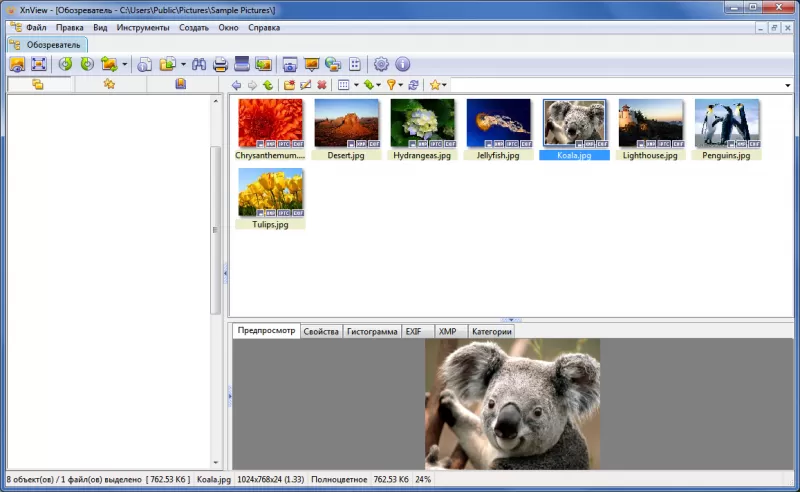Screen dimensions: 800x492
Task: Switch to the Гистограмма tab
Action: coord(372,331)
